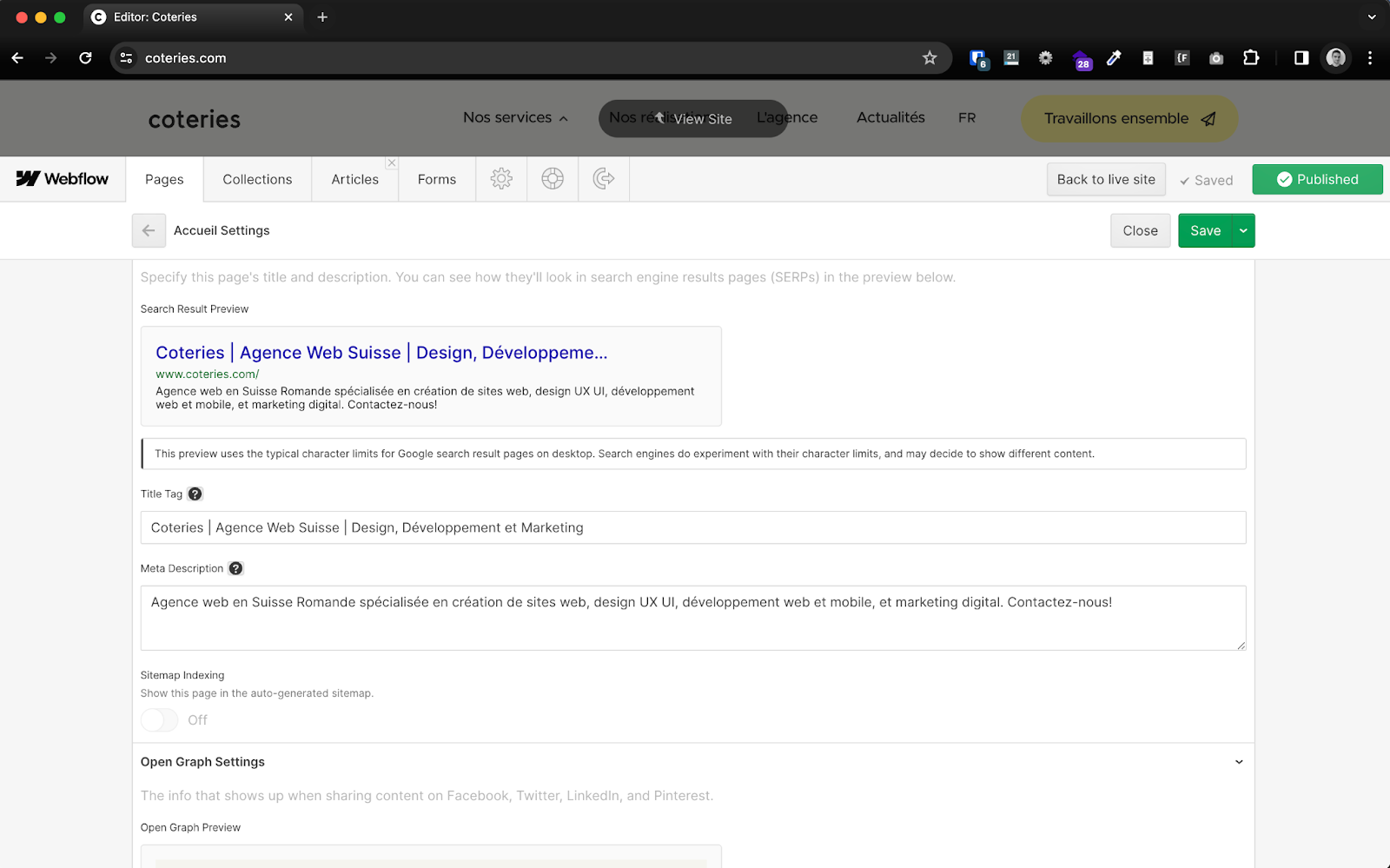Click the Meta Description resize handle
The width and height of the screenshot is (1390, 868).
pyautogui.click(x=1241, y=645)
